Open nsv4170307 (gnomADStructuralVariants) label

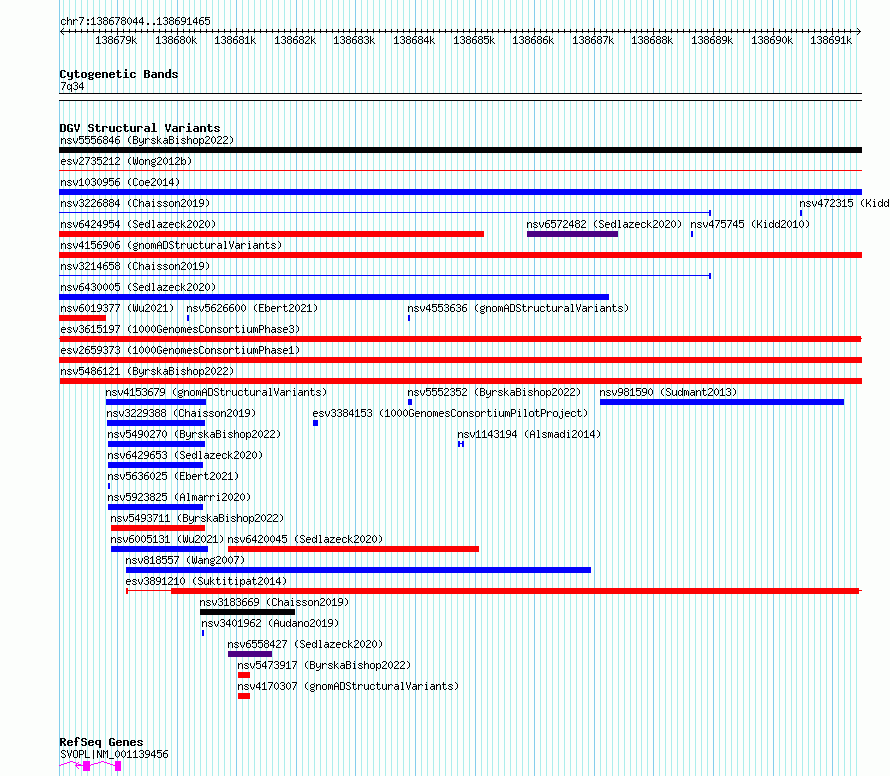pos(348,686)
